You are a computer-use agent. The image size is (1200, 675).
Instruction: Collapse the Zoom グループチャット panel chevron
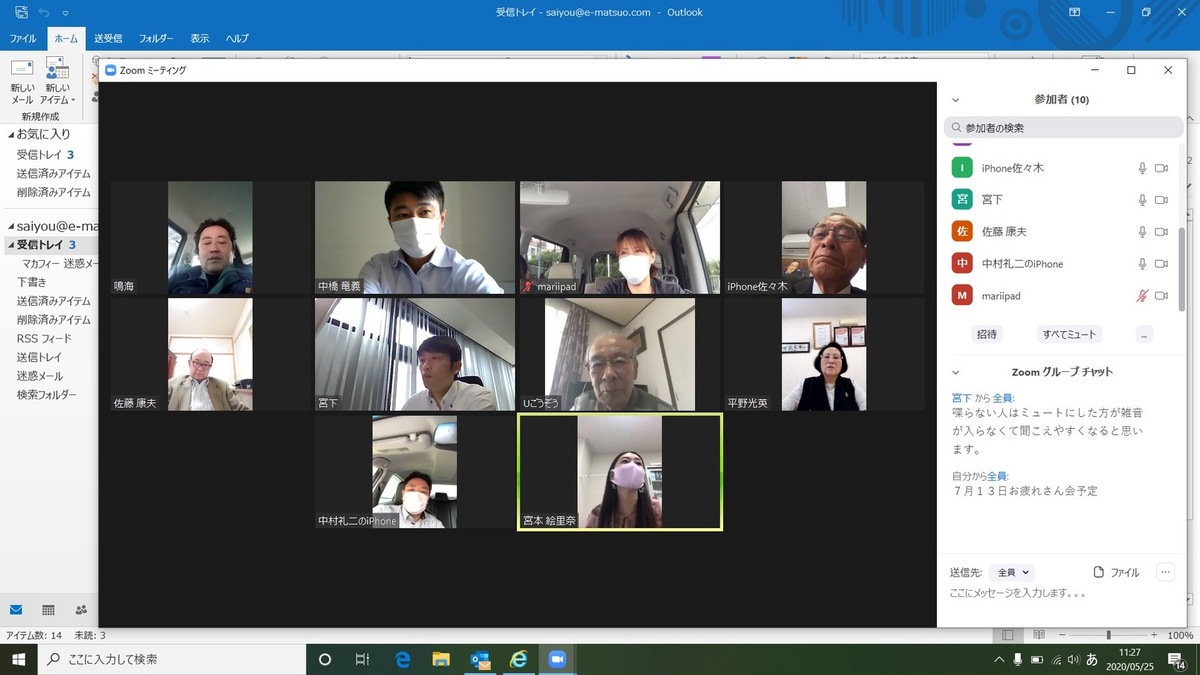click(955, 372)
